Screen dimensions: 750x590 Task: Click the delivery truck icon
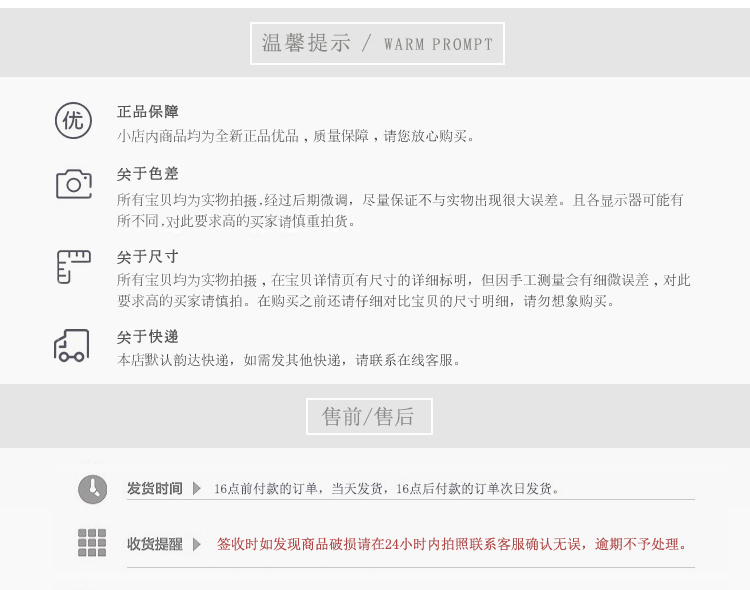pyautogui.click(x=72, y=346)
